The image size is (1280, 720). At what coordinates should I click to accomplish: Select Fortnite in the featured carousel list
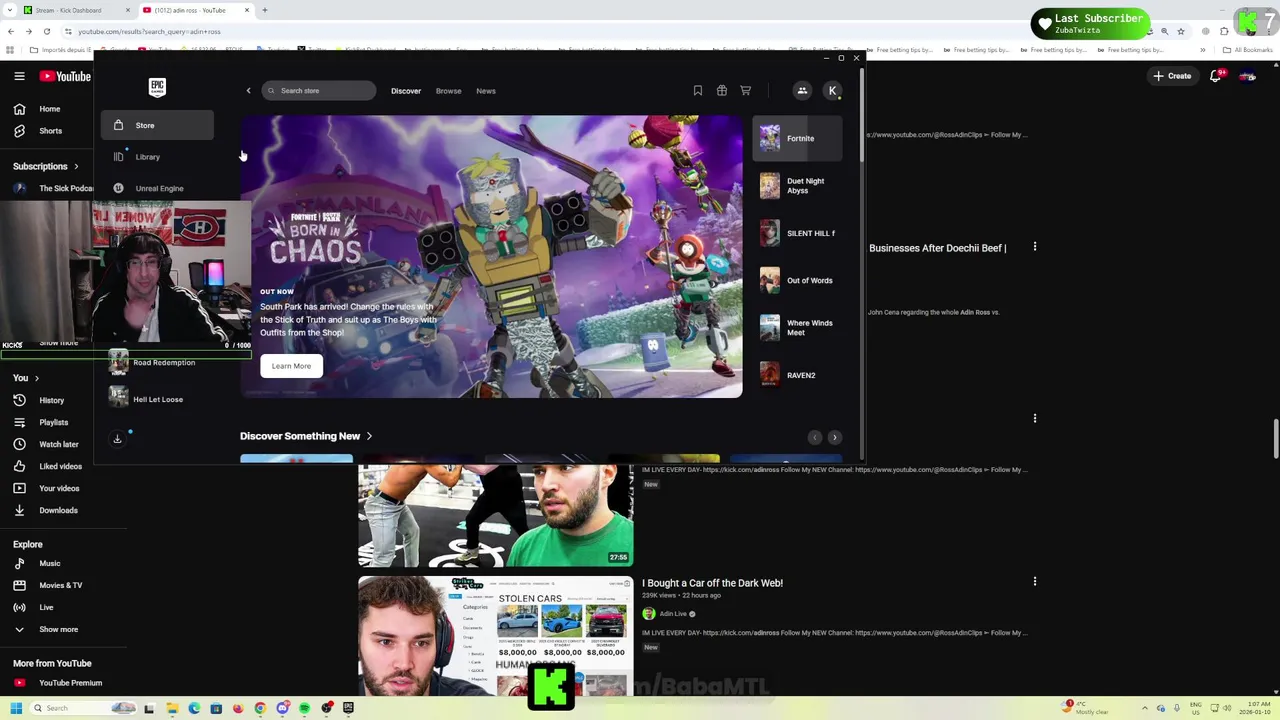click(797, 138)
